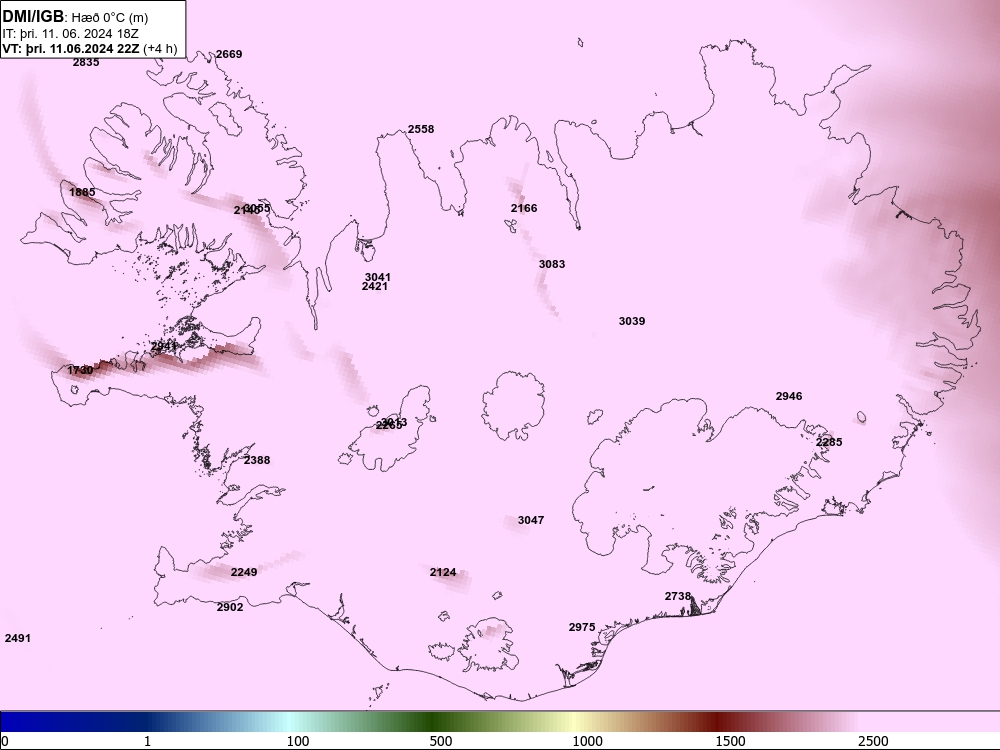Select the 3083 height value
Viewport: 1000px width, 750px height.
coord(552,264)
